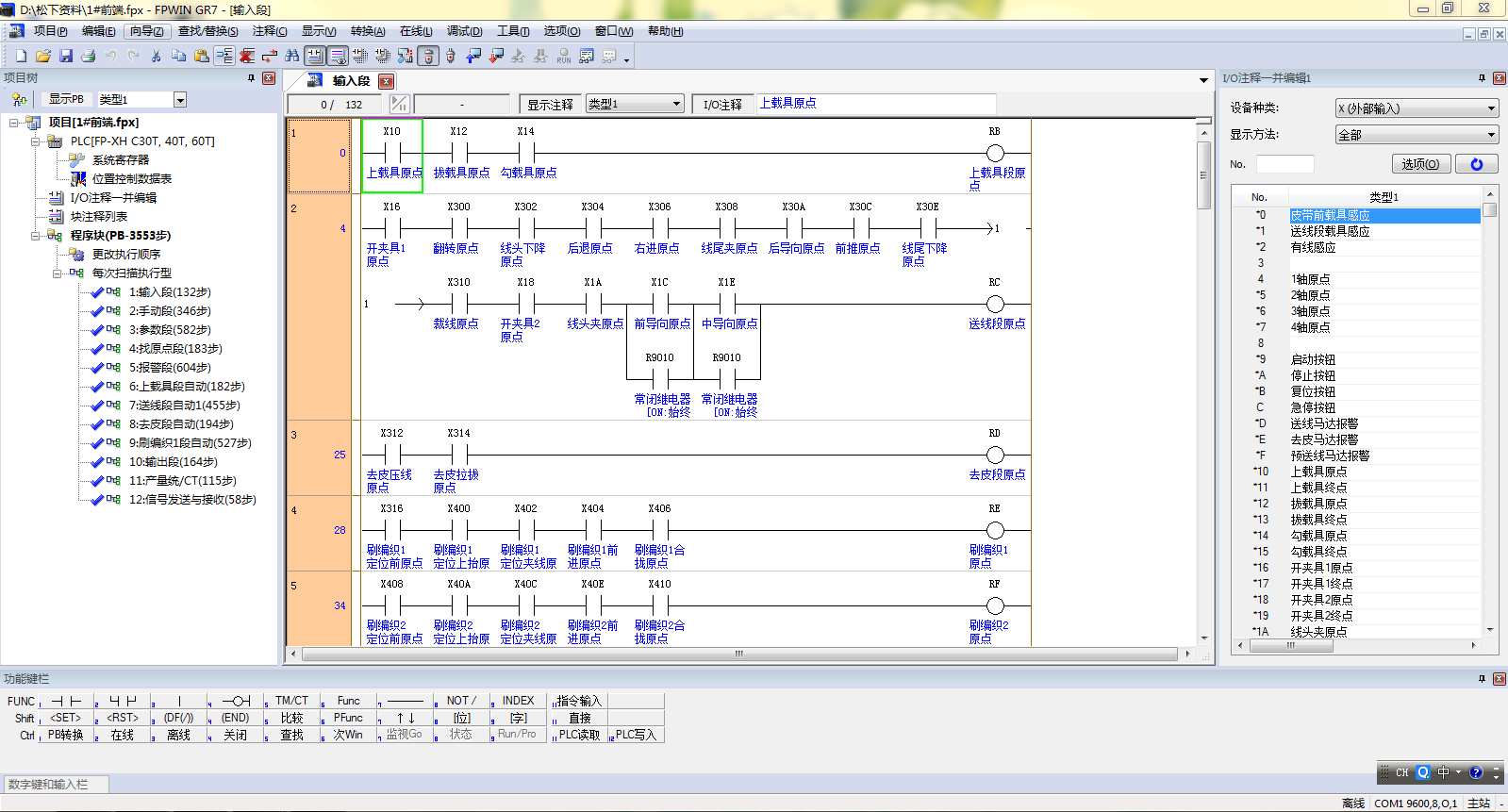This screenshot has height=812, width=1508.
Task: Click the help question mark in the IME bar
Action: coord(1476,772)
